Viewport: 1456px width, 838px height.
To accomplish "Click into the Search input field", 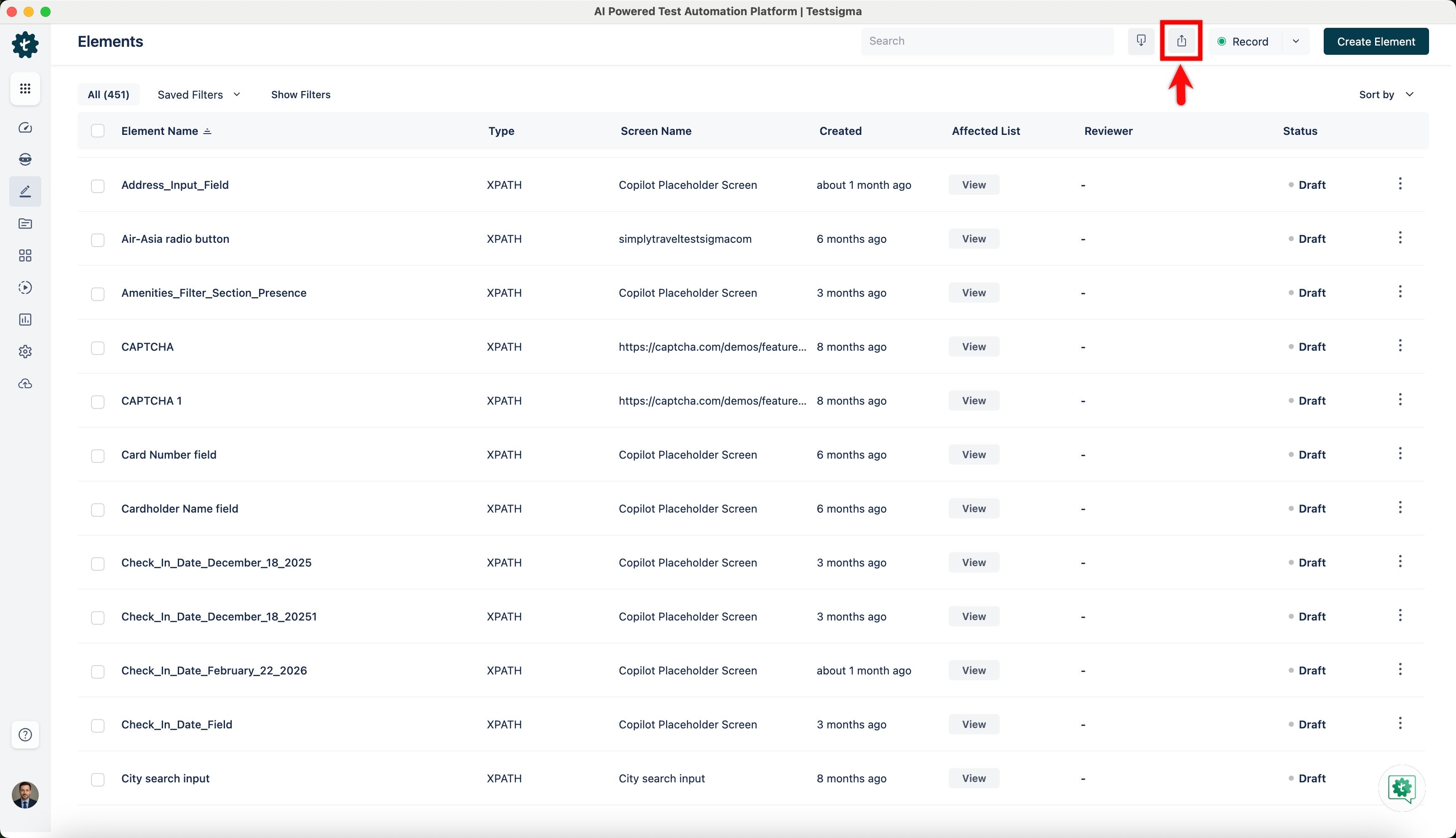I will [x=986, y=41].
